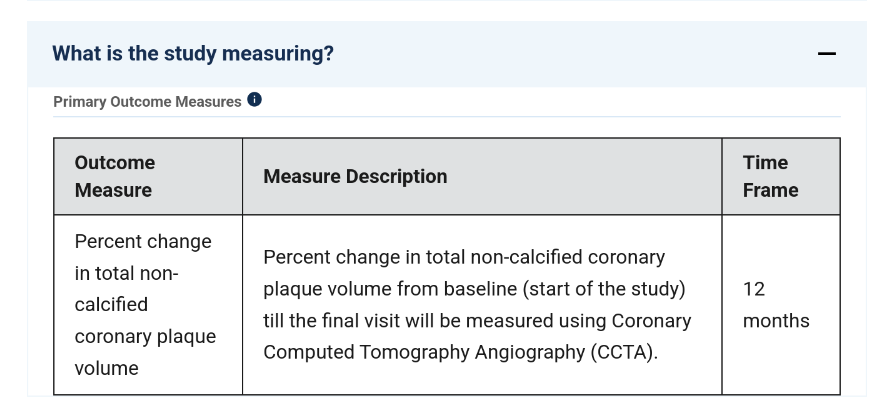Click the Outcome Measure column header
The height and width of the screenshot is (420, 880).
tap(115, 176)
